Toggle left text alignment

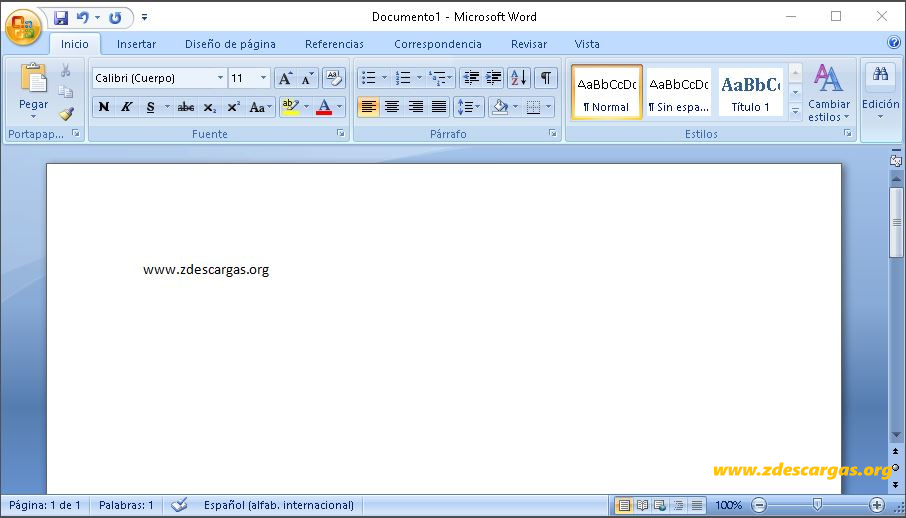tap(369, 107)
